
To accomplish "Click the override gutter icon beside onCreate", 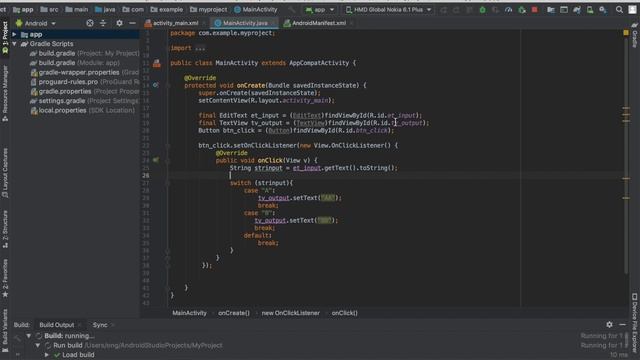I will (156, 85).
